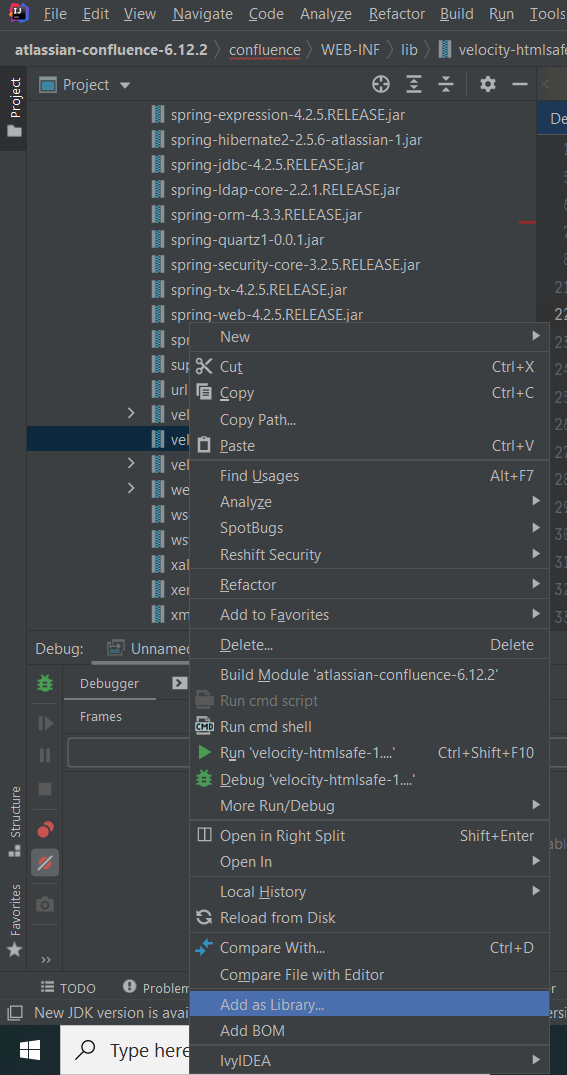This screenshot has width=567, height=1075.
Task: Click the locate current file target icon
Action: 381,84
